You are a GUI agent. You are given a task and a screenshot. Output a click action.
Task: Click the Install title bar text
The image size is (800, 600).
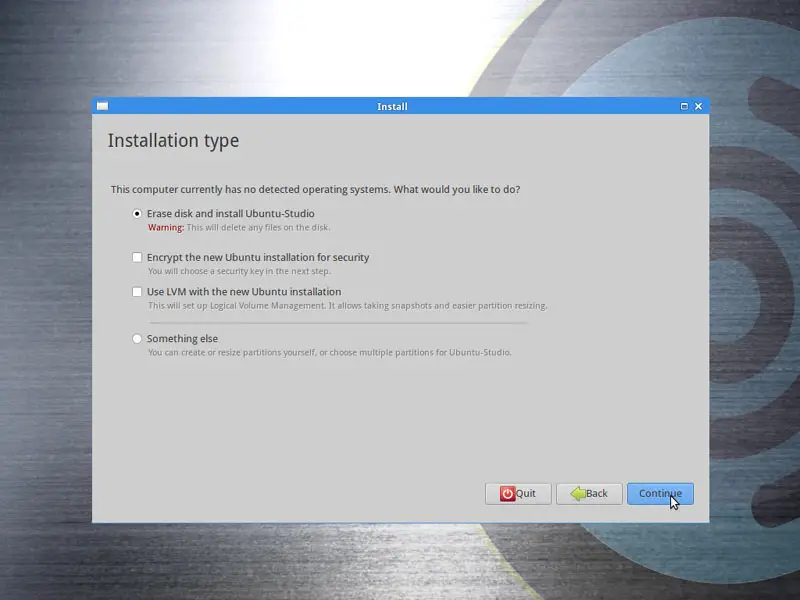(x=392, y=107)
